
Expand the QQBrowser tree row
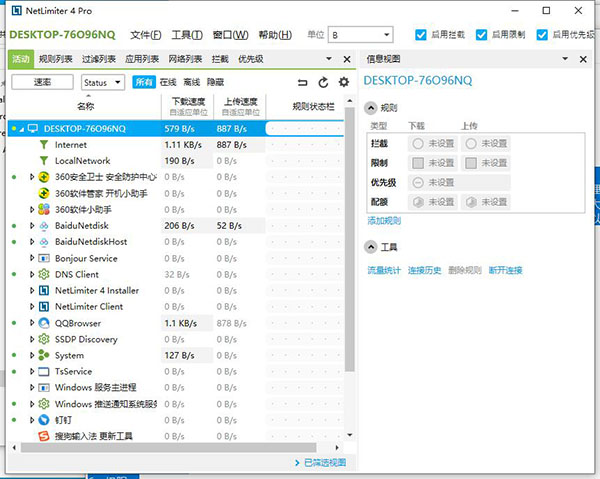(32, 323)
